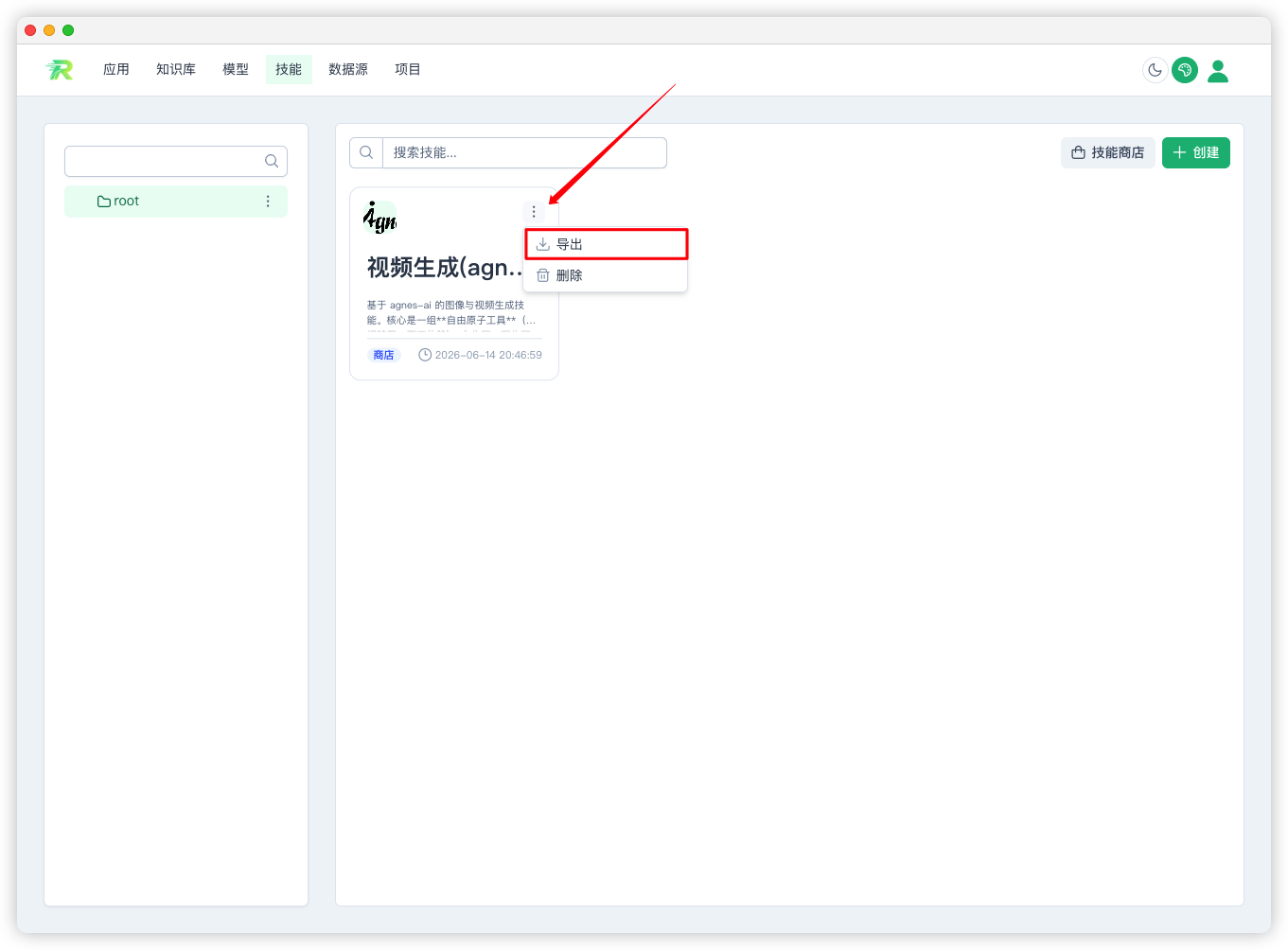The width and height of the screenshot is (1288, 950).
Task: Choose 导出 from the context menu
Action: point(606,244)
